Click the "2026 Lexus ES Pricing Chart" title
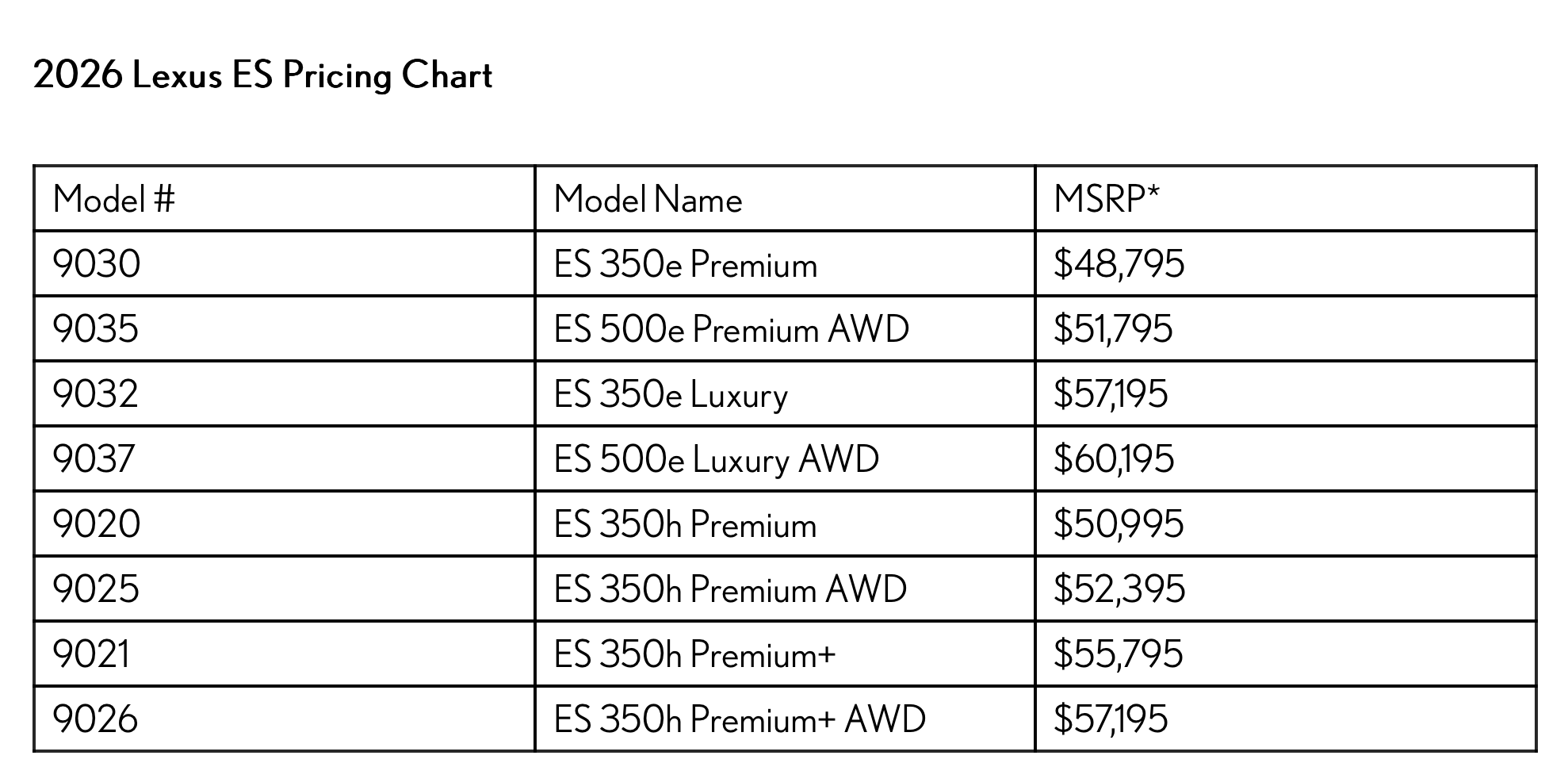The image size is (1568, 763). pos(262,76)
